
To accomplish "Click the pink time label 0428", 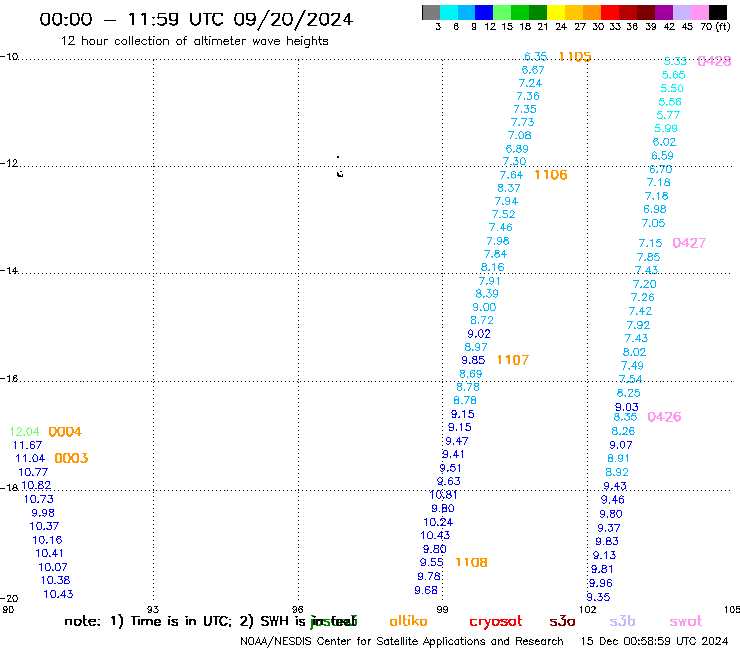I will (715, 61).
